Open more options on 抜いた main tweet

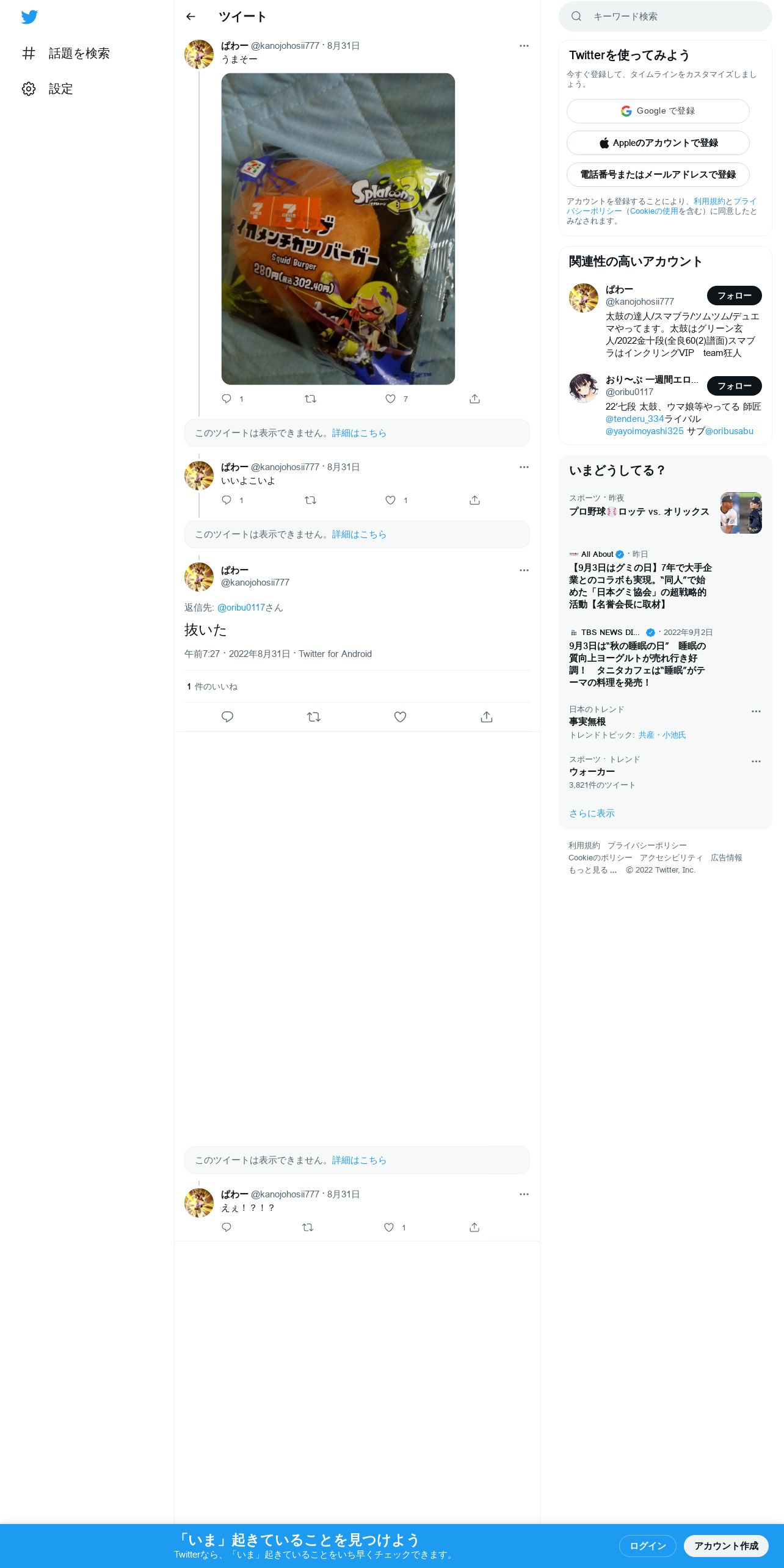click(524, 570)
